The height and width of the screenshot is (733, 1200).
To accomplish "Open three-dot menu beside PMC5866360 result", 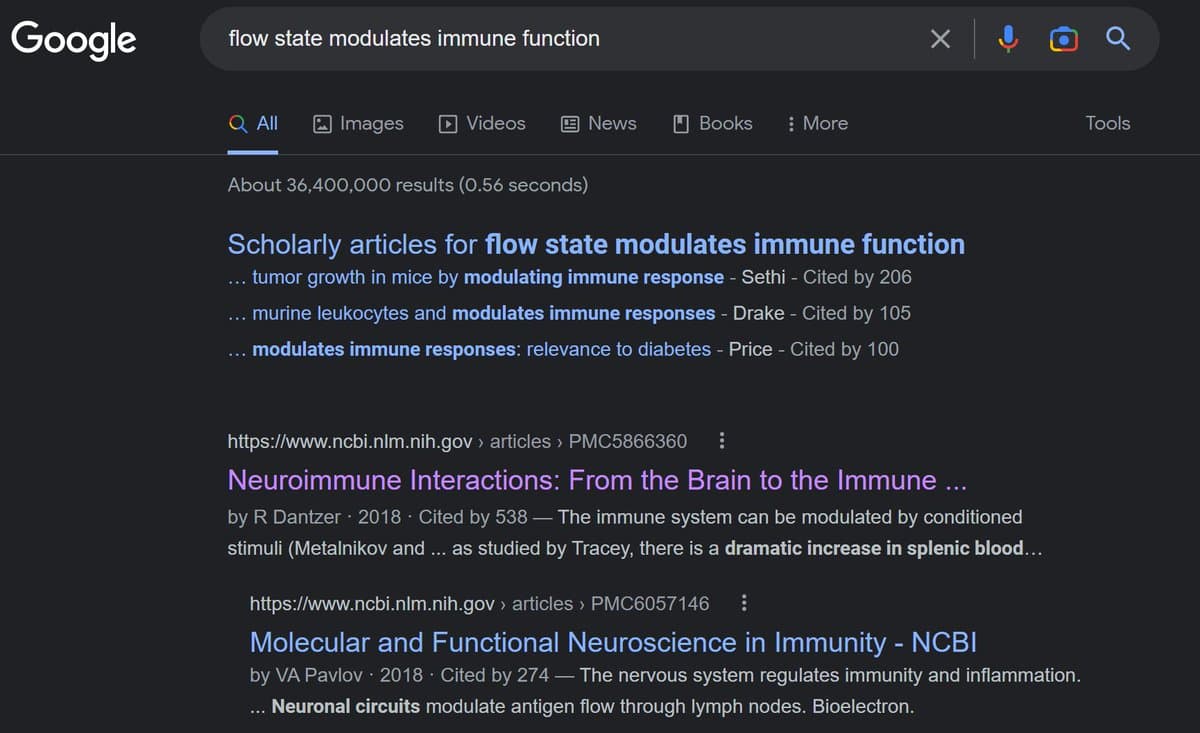I will click(x=722, y=441).
